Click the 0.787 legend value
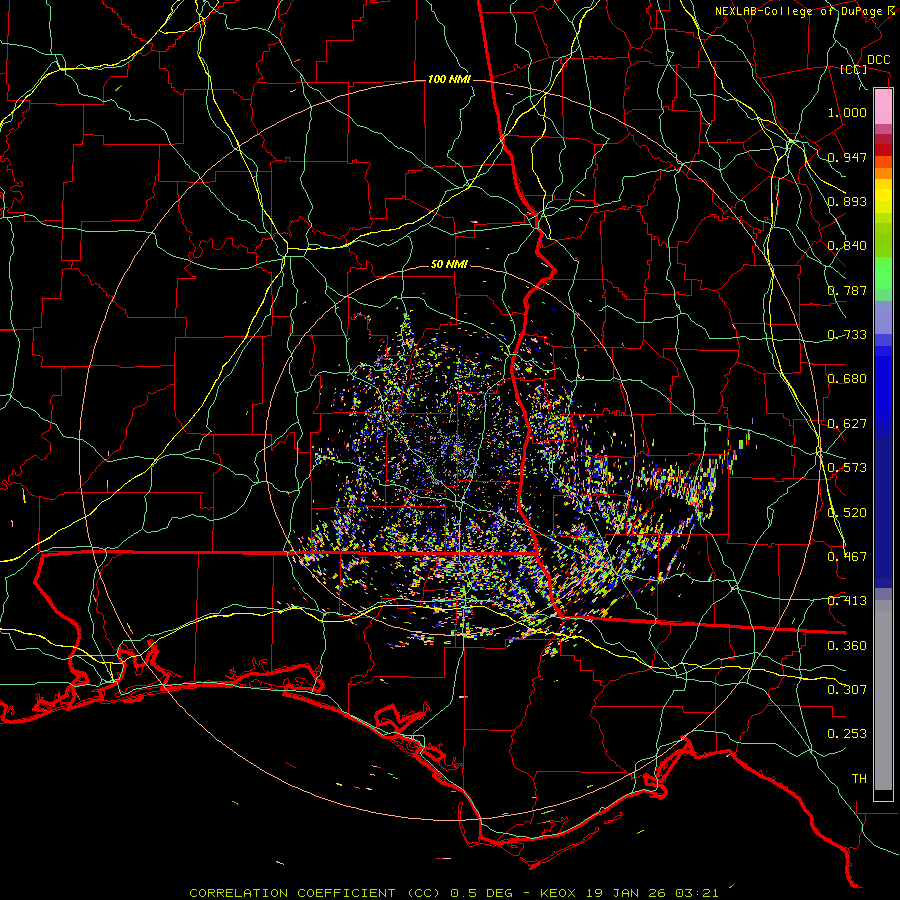Viewport: 900px width, 900px height. [847, 290]
